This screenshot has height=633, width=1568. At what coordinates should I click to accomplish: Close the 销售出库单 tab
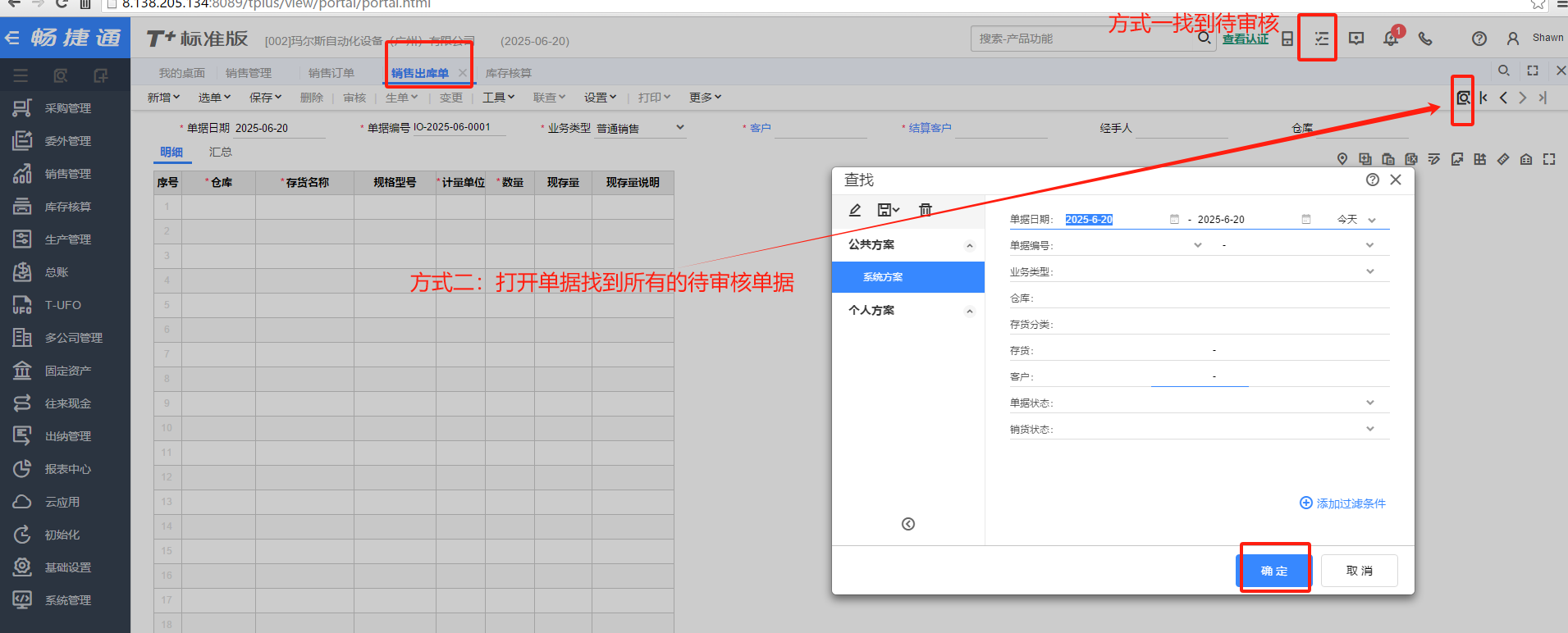pyautogui.click(x=463, y=73)
